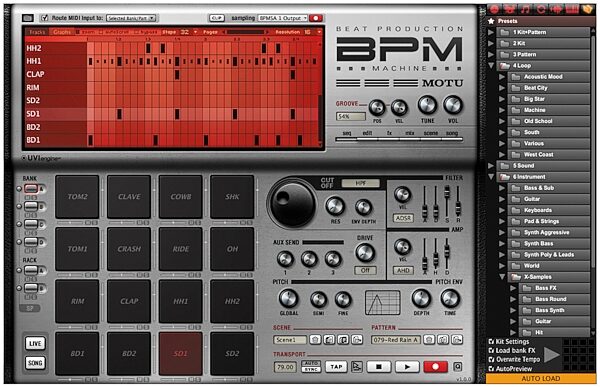Click the small grey icon left of Route MIDI
This screenshot has width=600, height=387.
click(28, 18)
